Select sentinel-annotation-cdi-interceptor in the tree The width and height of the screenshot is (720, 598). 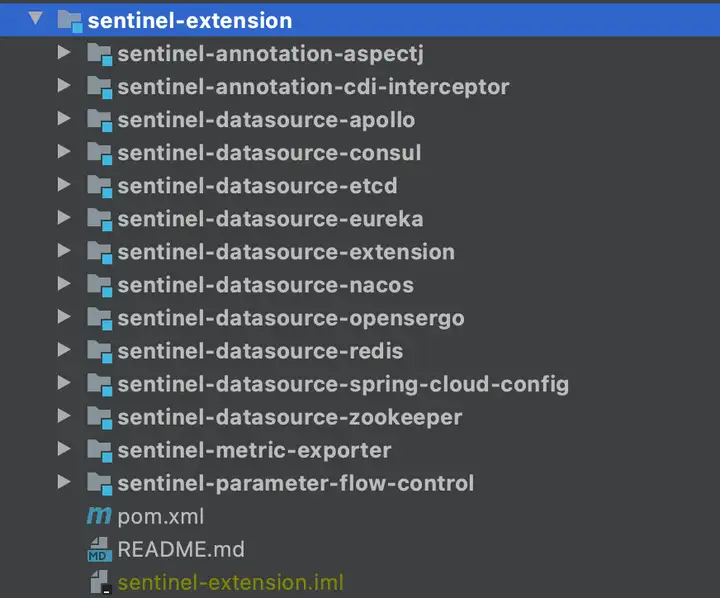(313, 87)
